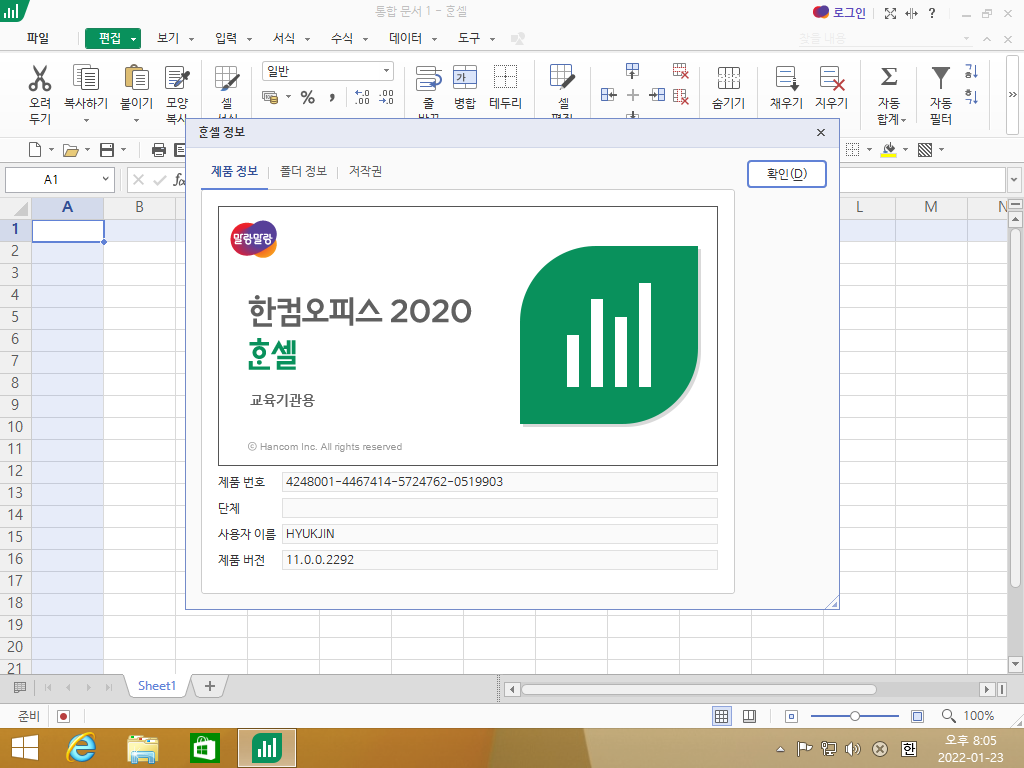Click the macro record button in status bar

point(63,716)
